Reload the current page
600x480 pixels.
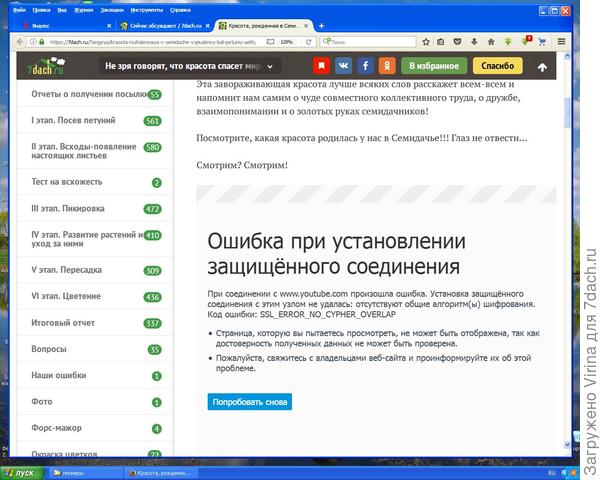tap(308, 42)
